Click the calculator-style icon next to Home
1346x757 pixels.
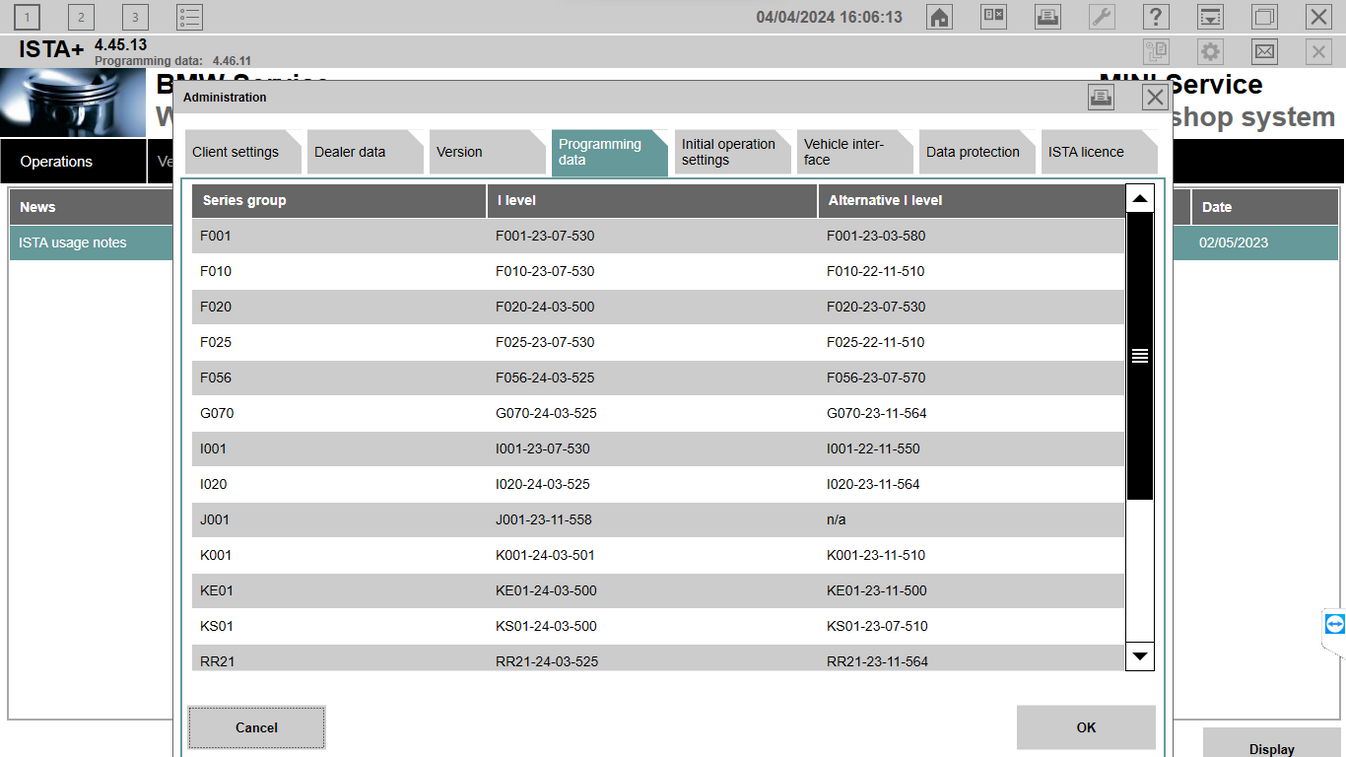tap(993, 17)
